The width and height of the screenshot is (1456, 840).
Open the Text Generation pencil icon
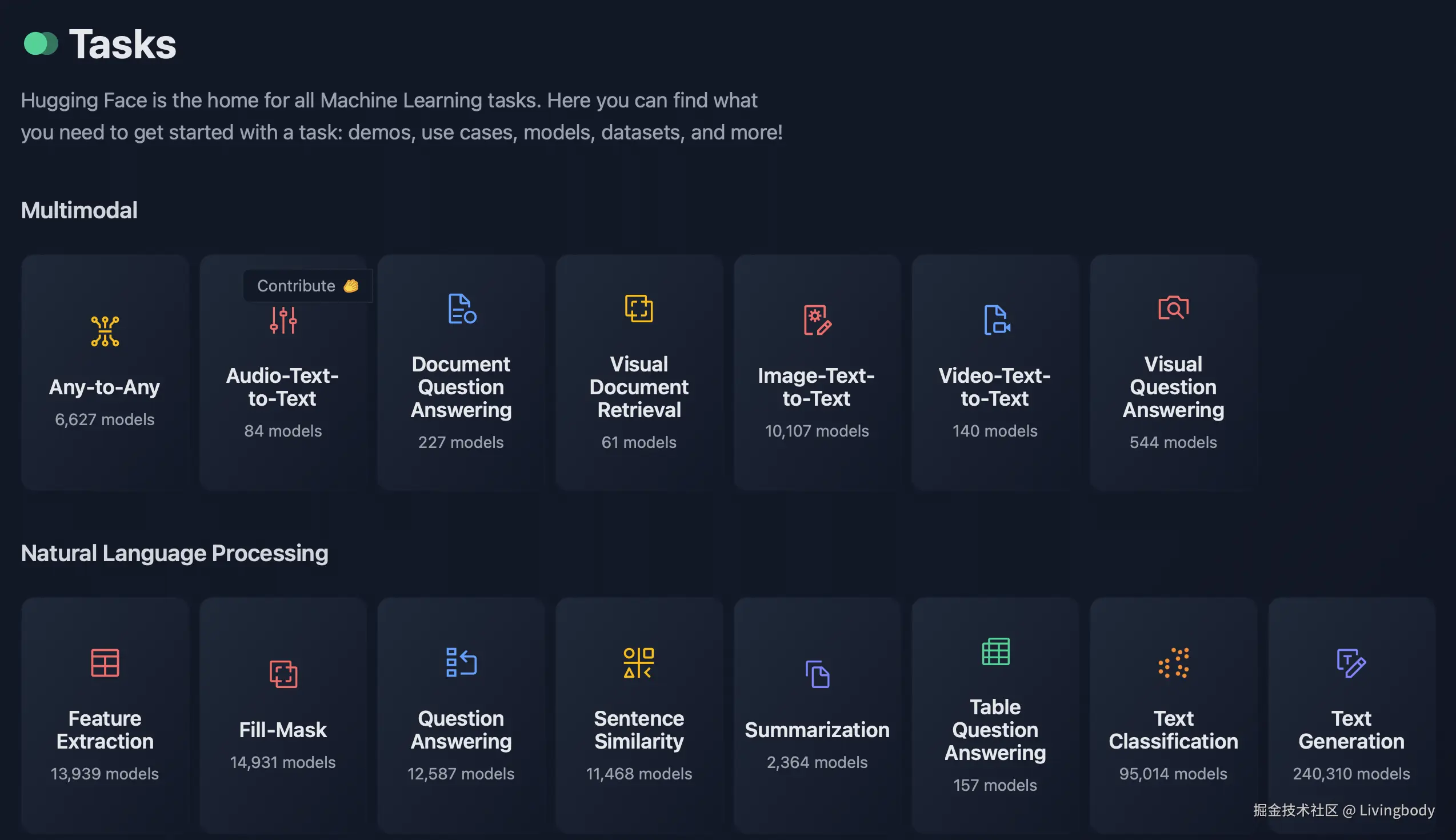(1351, 663)
